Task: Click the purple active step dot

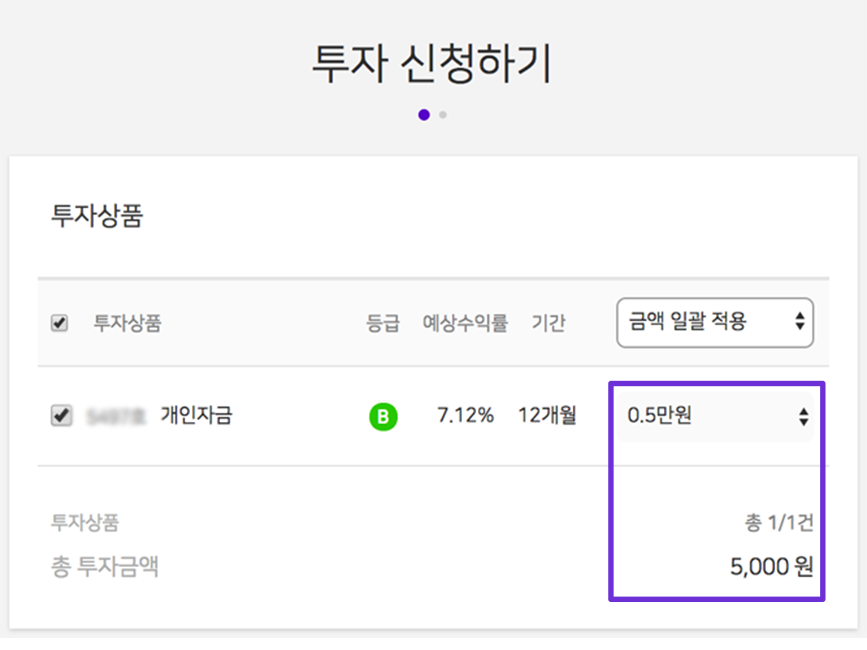Action: click(424, 115)
